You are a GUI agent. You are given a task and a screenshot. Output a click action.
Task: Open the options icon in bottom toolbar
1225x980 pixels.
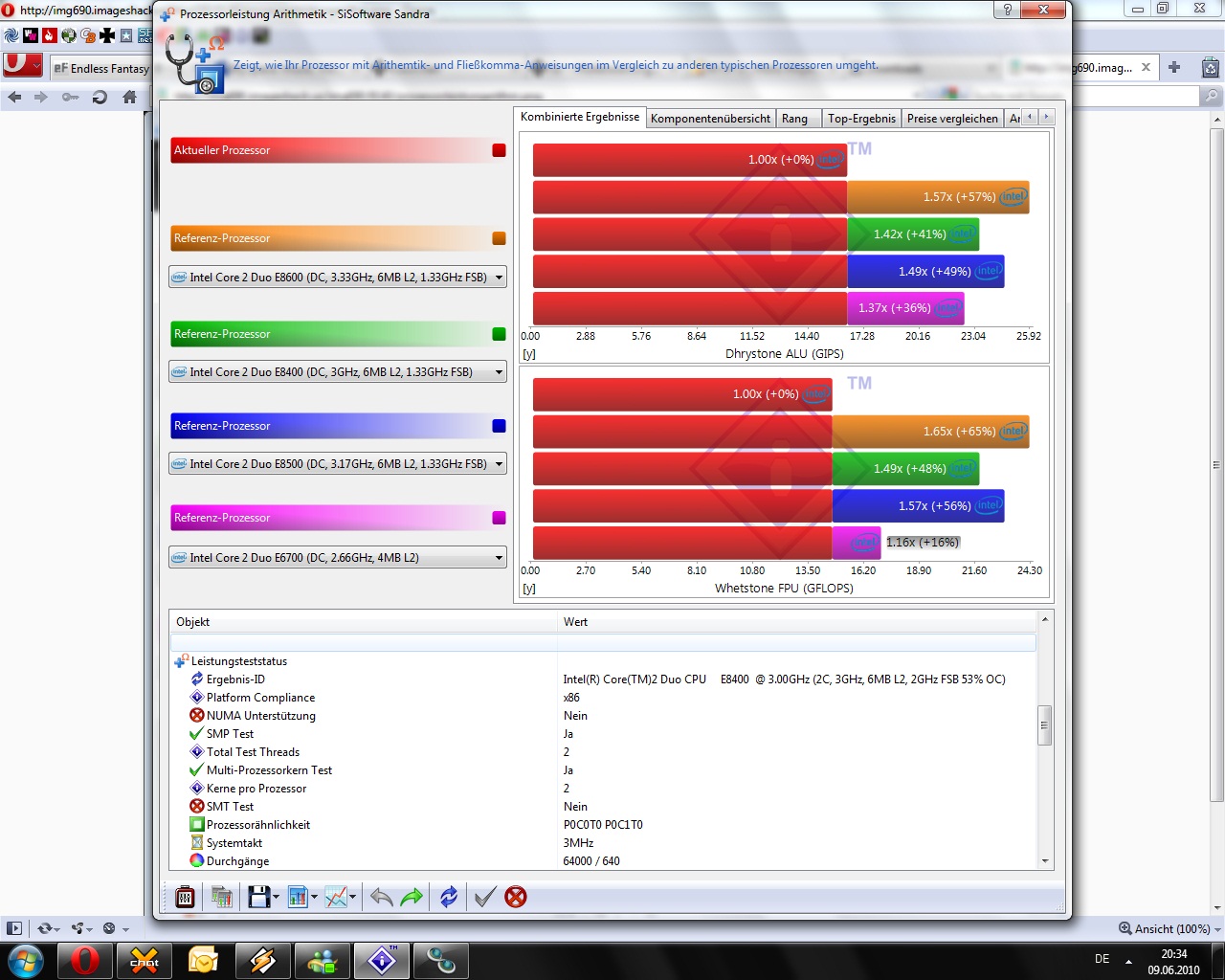[x=185, y=897]
